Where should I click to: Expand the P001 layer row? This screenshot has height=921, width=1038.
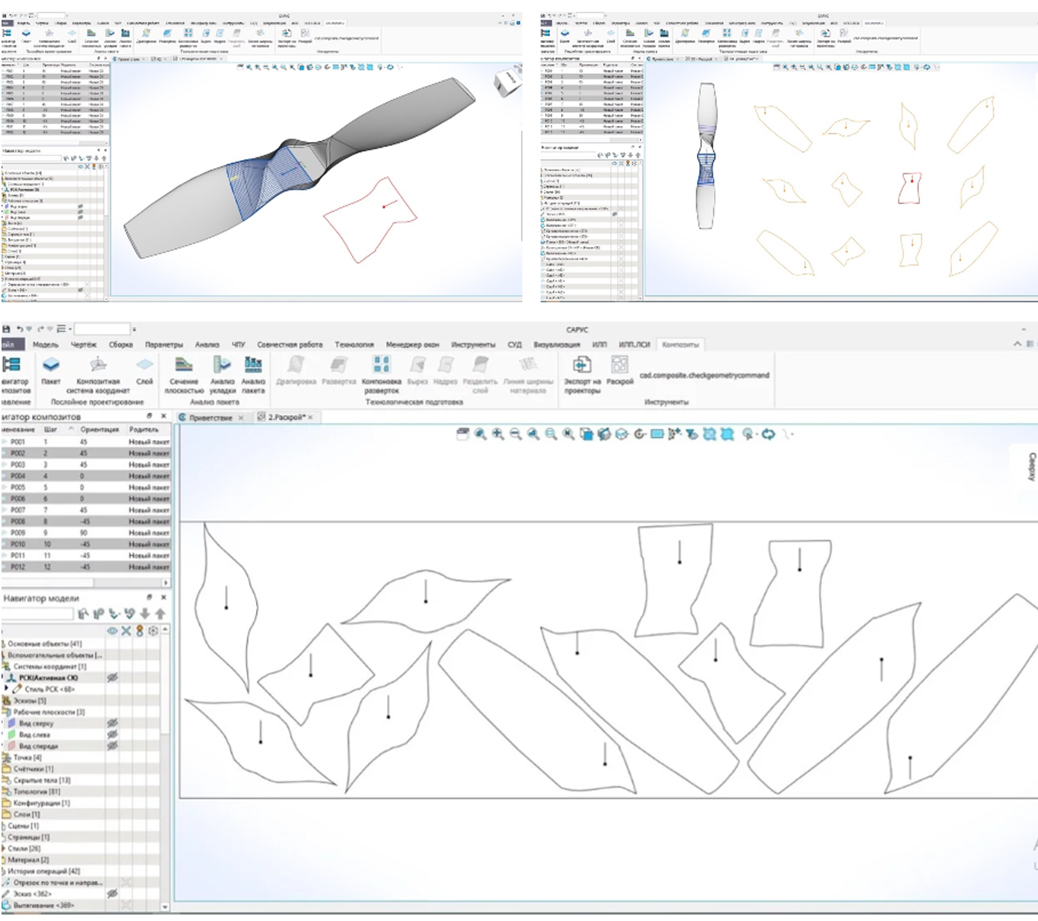click(x=5, y=442)
